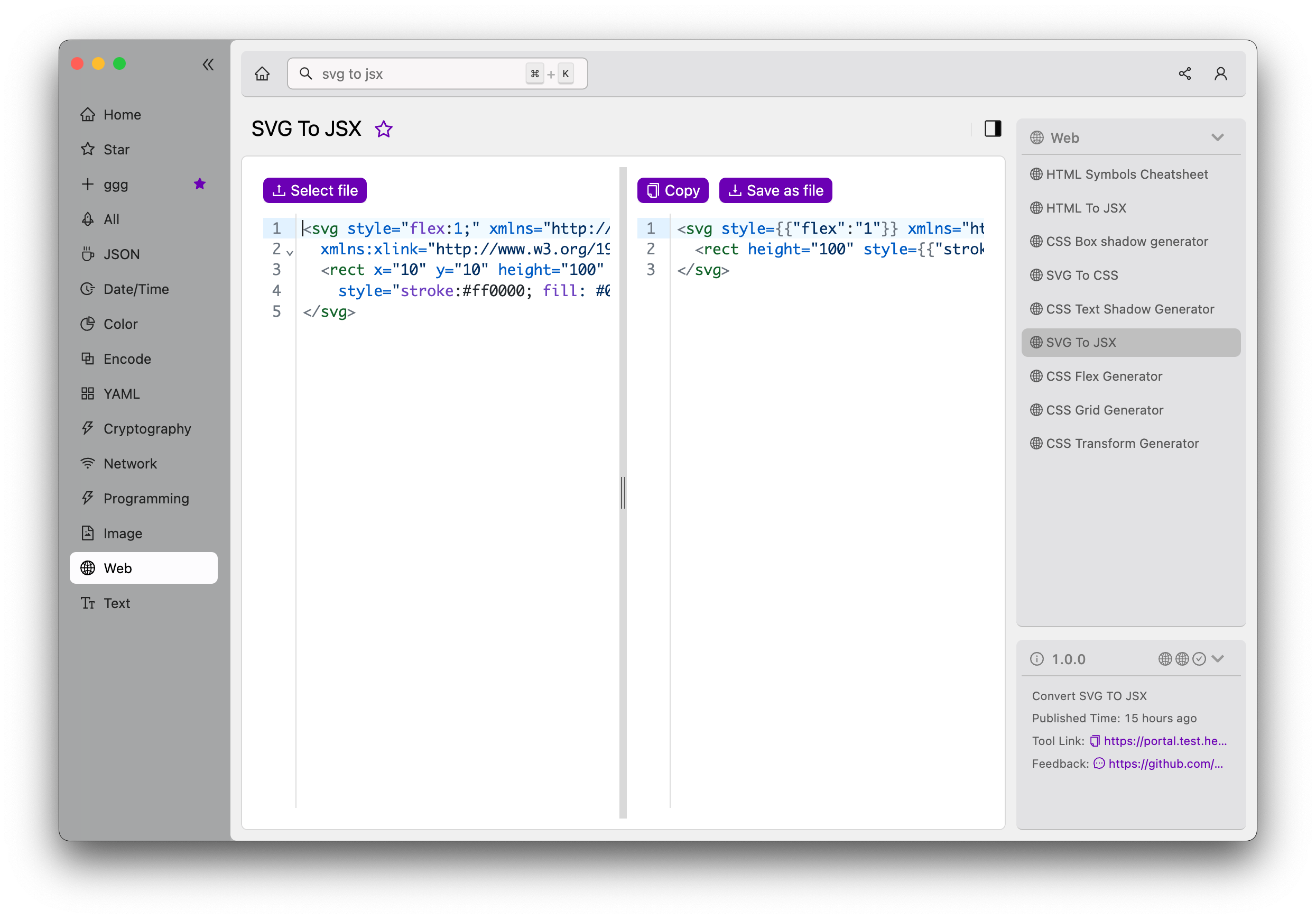This screenshot has width=1316, height=919.
Task: Click the copy icon beside Tool Link
Action: pyautogui.click(x=1094, y=741)
